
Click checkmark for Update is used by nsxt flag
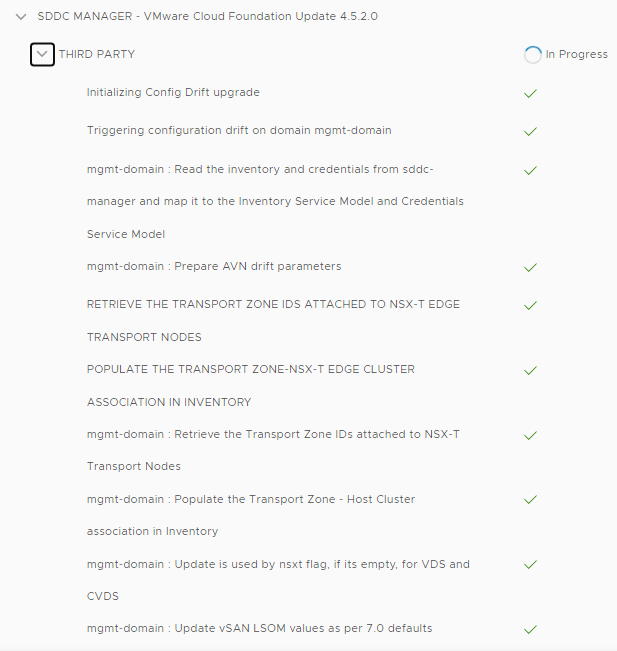pyautogui.click(x=531, y=565)
